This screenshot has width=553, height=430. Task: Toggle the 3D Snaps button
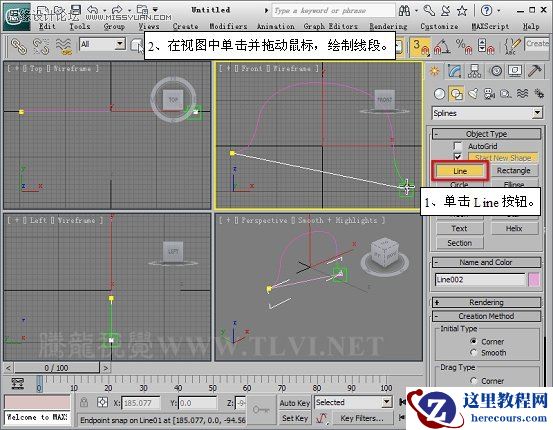pyautogui.click(x=420, y=47)
